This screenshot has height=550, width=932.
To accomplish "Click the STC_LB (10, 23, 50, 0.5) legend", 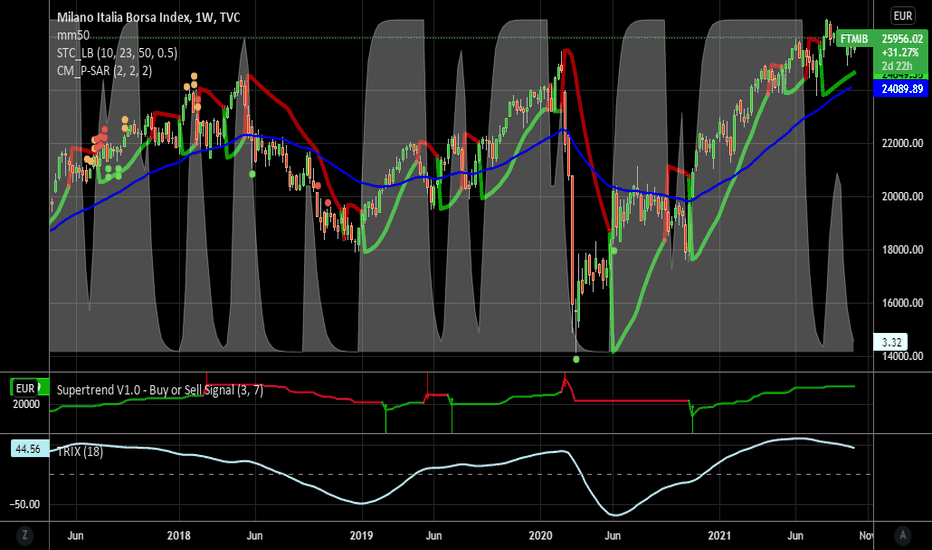I will [x=117, y=53].
